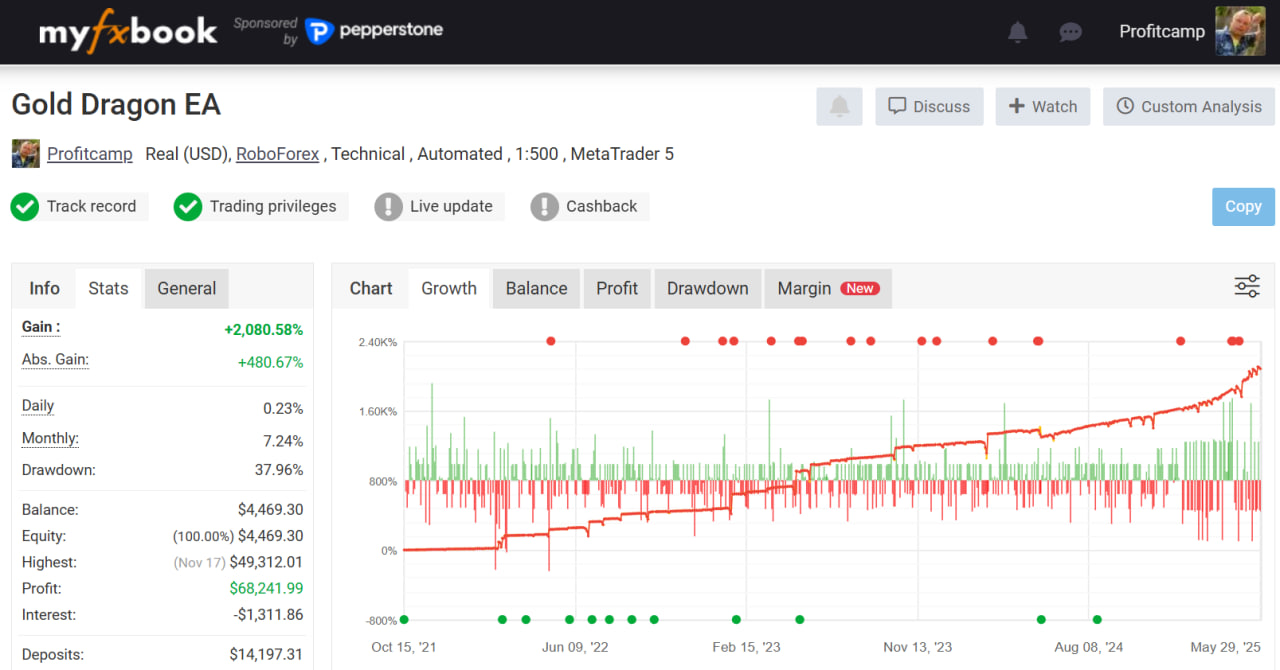Click the Profitcamp username in header
This screenshot has width=1280, height=670.
(x=1162, y=31)
